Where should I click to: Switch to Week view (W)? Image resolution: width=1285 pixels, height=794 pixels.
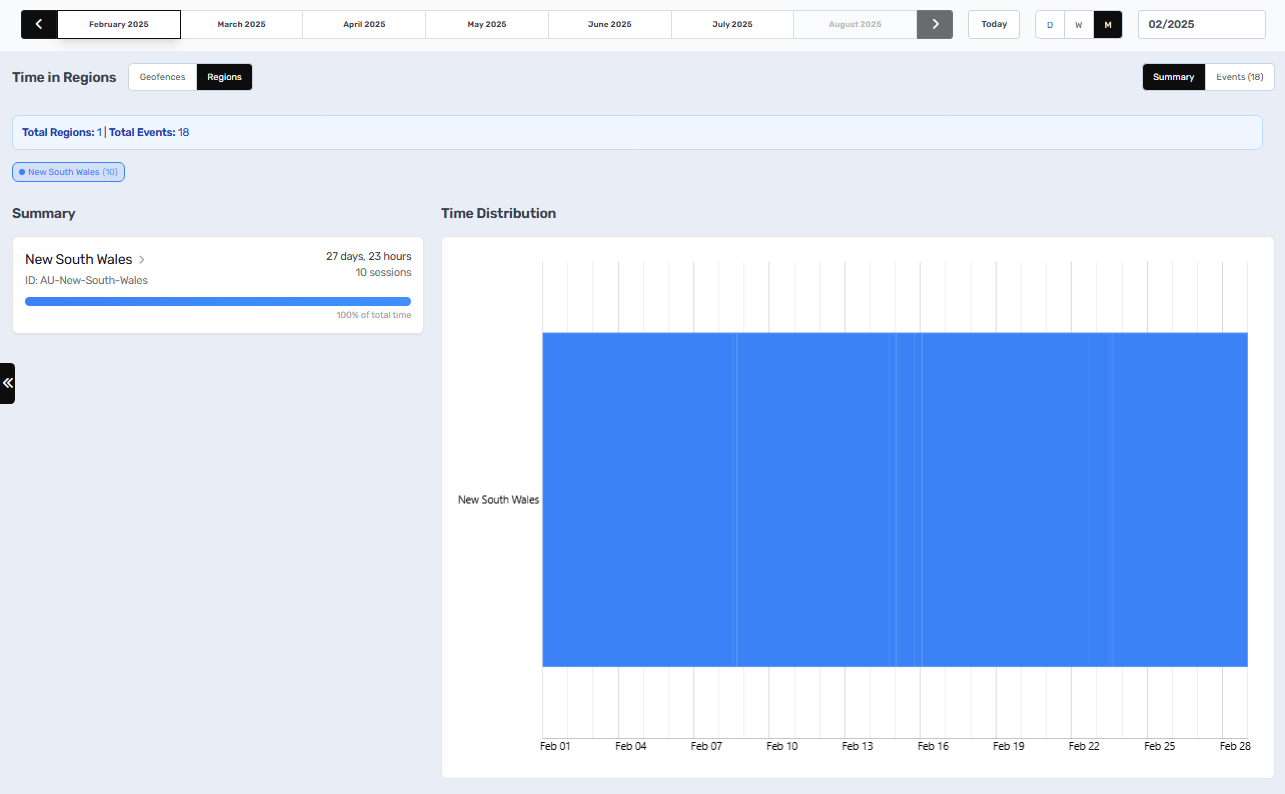(x=1078, y=24)
